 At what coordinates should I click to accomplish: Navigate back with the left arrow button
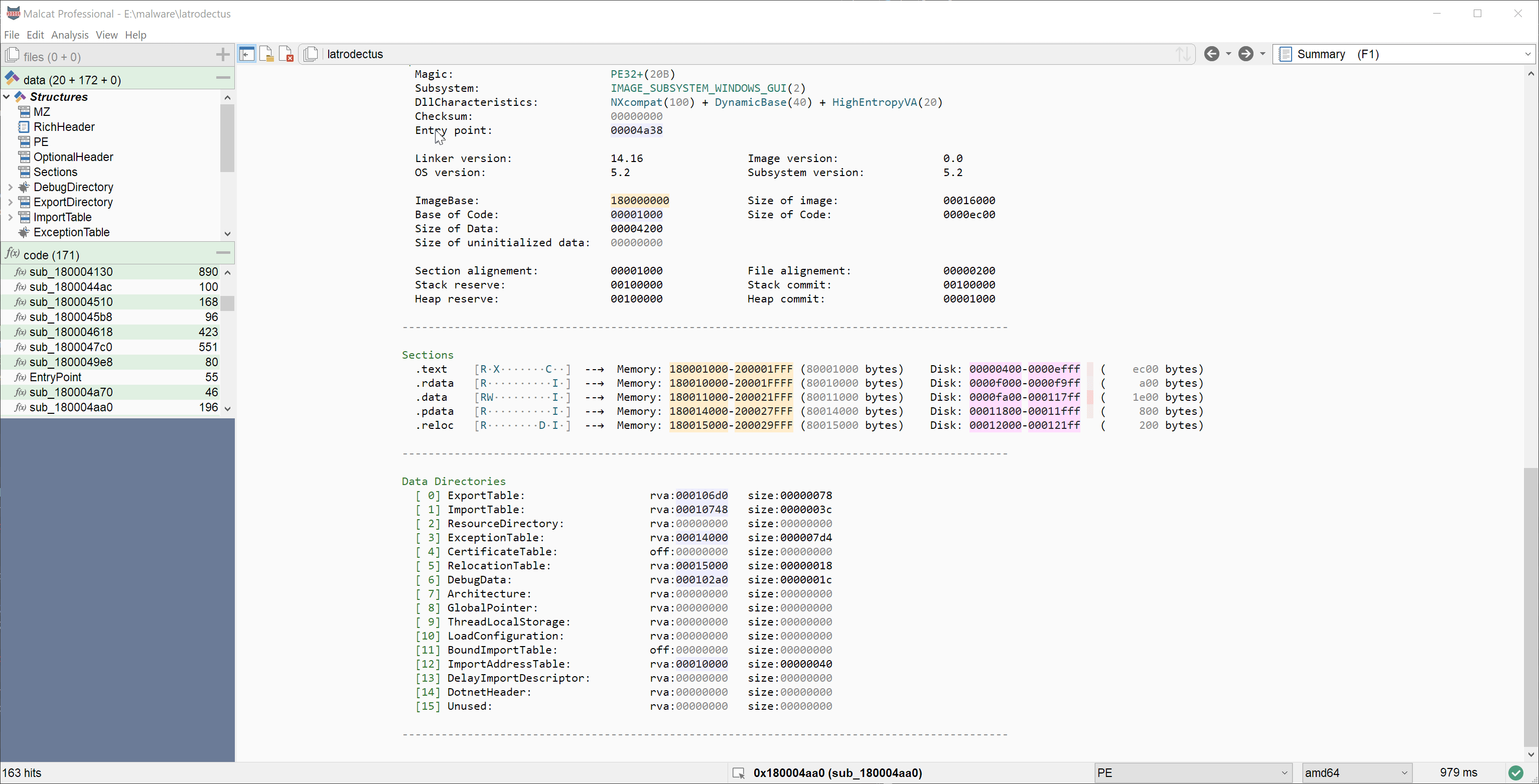click(1212, 54)
